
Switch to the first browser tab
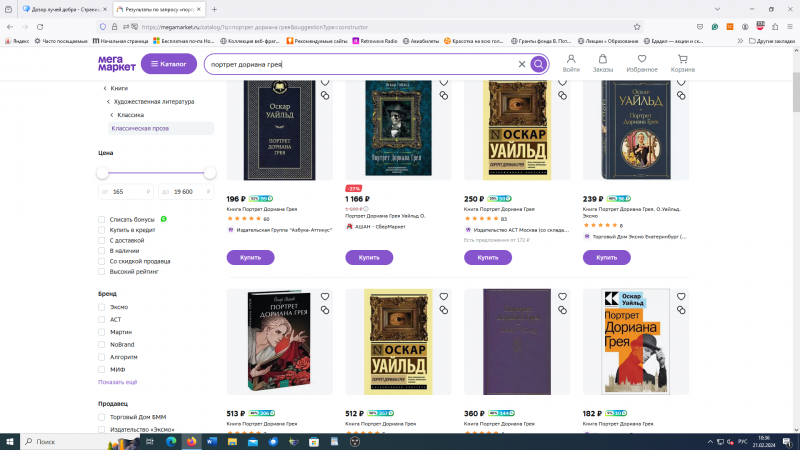[65, 9]
